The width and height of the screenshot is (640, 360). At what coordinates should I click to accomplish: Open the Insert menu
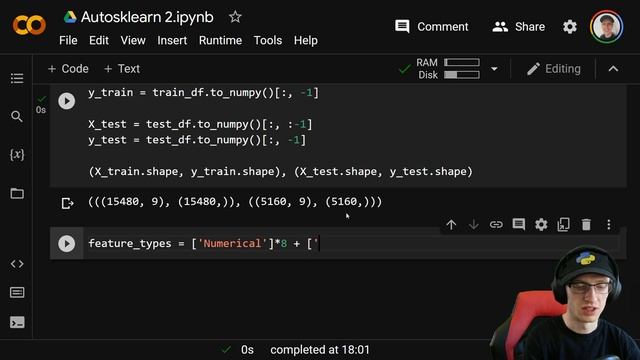[x=172, y=40]
